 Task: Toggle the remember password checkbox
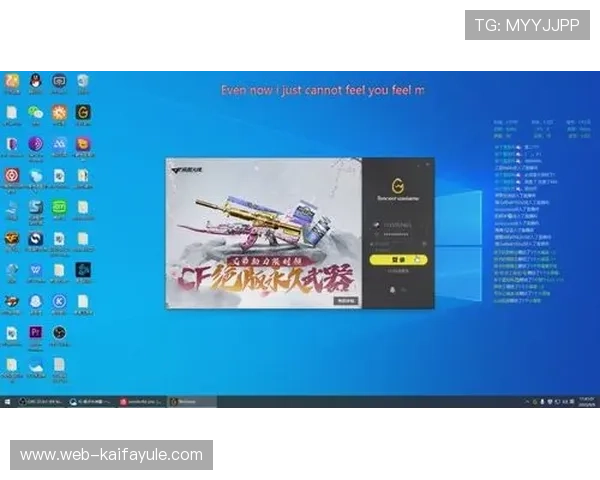372,244
